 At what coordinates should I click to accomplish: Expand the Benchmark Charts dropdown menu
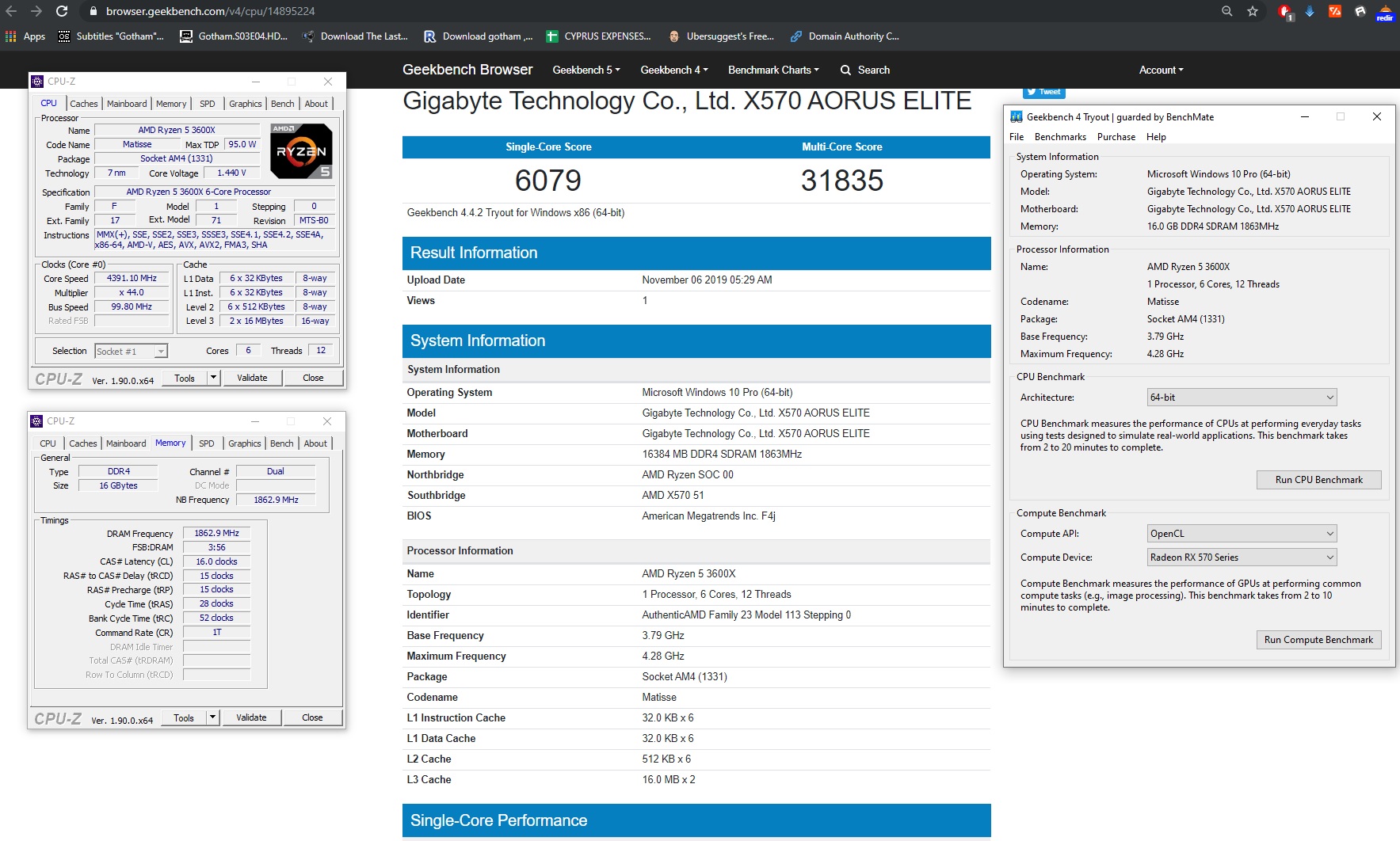pyautogui.click(x=773, y=70)
